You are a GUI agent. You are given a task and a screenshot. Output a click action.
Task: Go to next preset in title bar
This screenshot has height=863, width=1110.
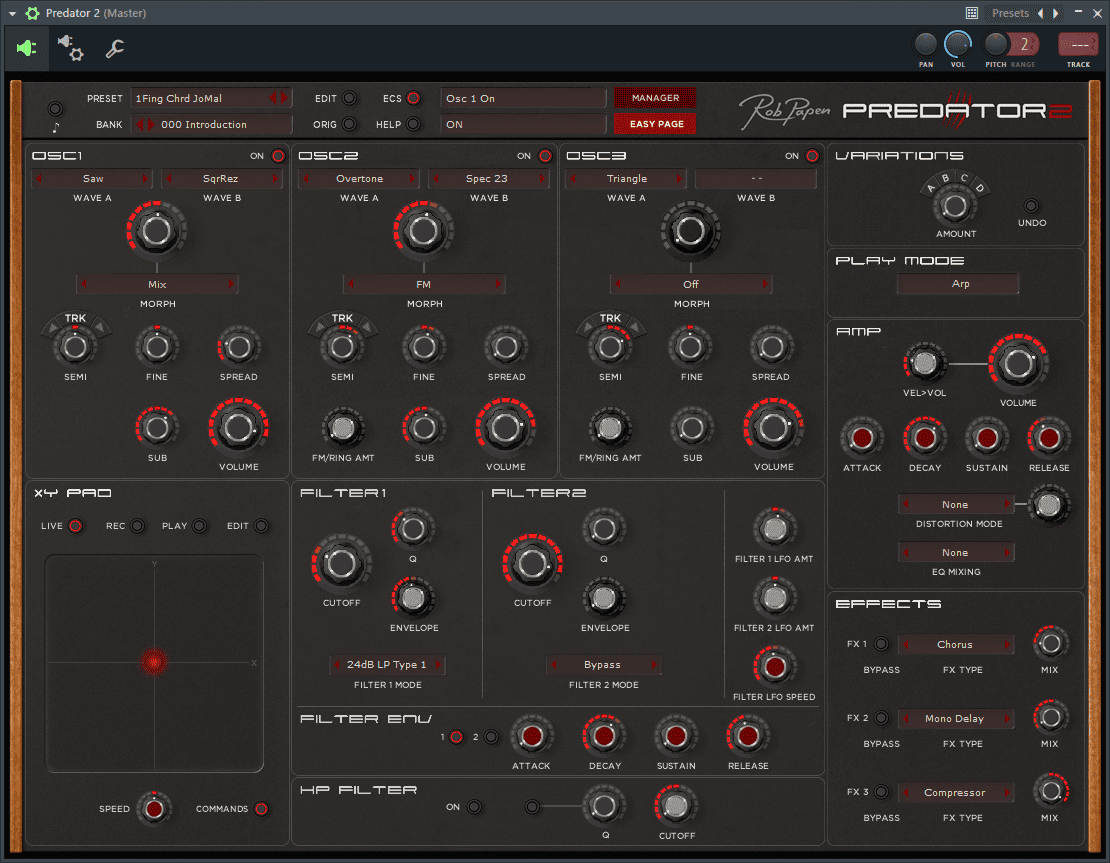tap(1055, 13)
